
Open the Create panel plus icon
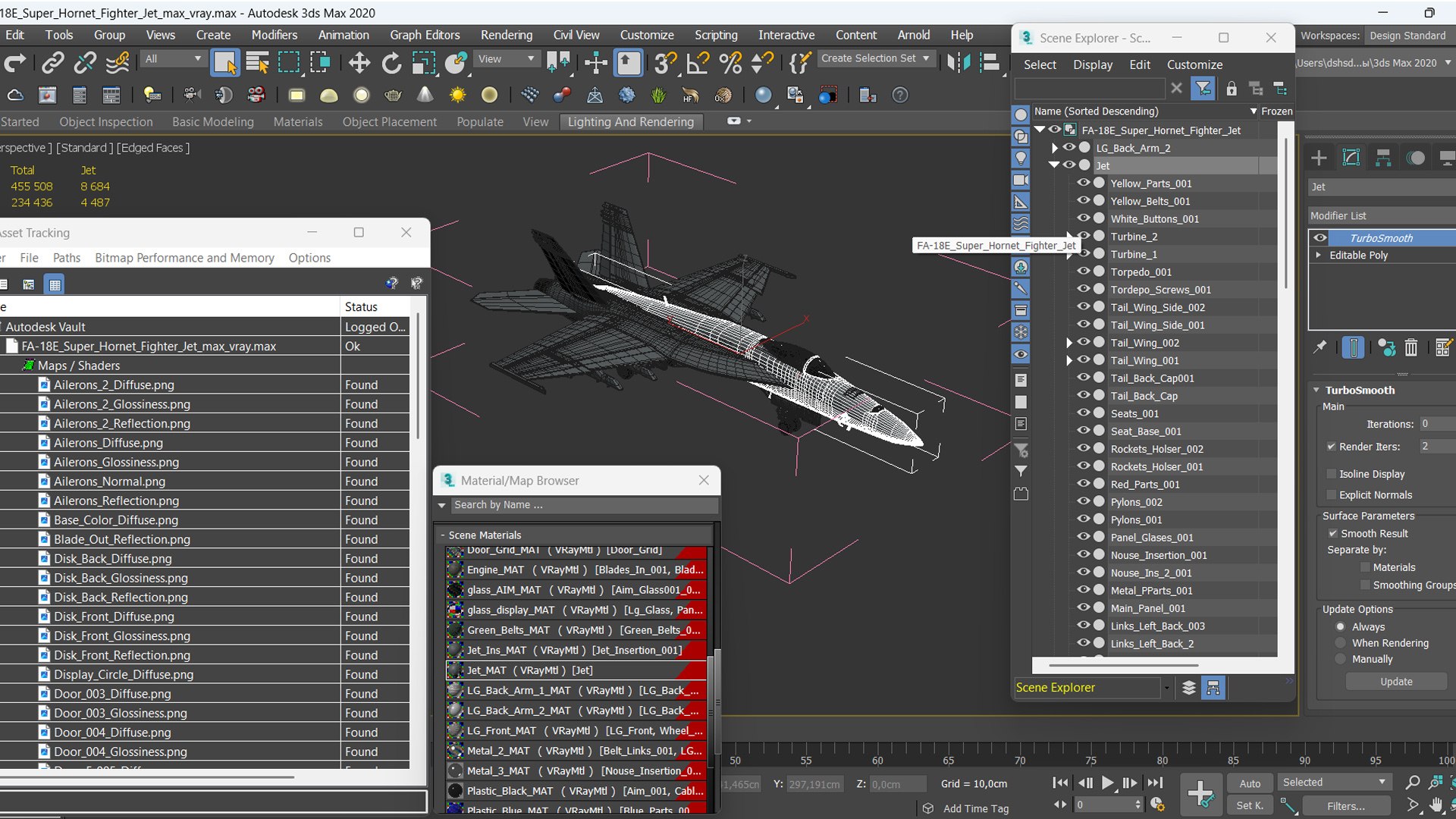coord(1319,158)
